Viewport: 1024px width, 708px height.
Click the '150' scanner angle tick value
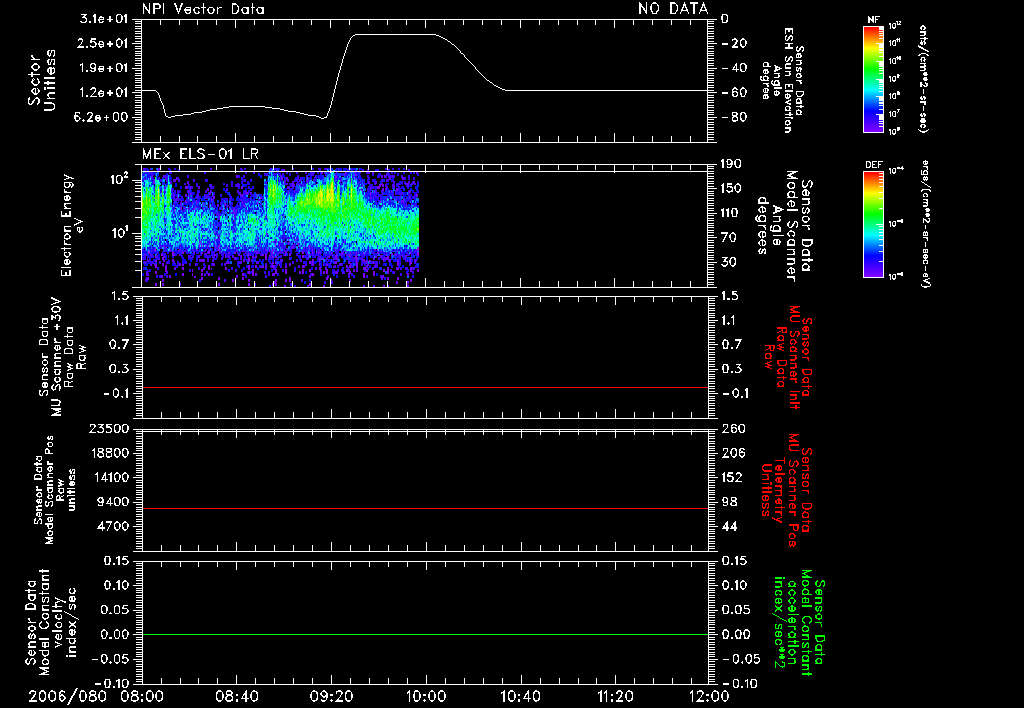[731, 189]
